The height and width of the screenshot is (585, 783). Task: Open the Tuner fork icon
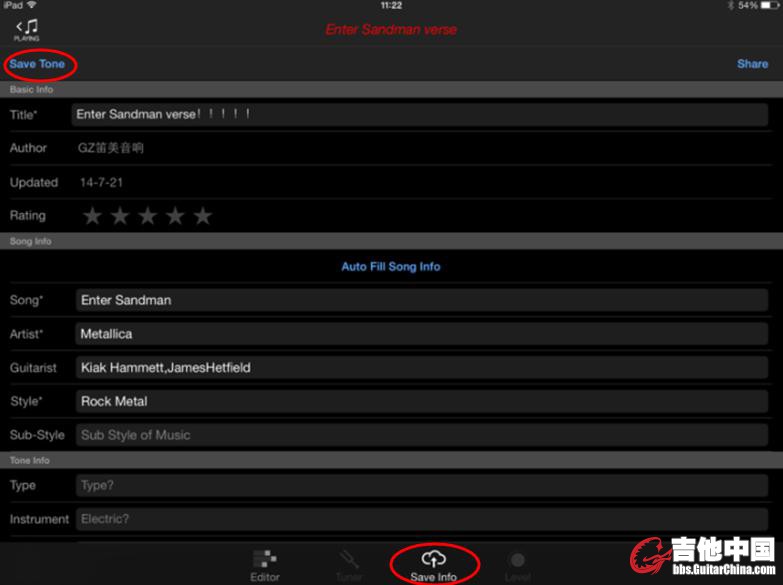349,559
